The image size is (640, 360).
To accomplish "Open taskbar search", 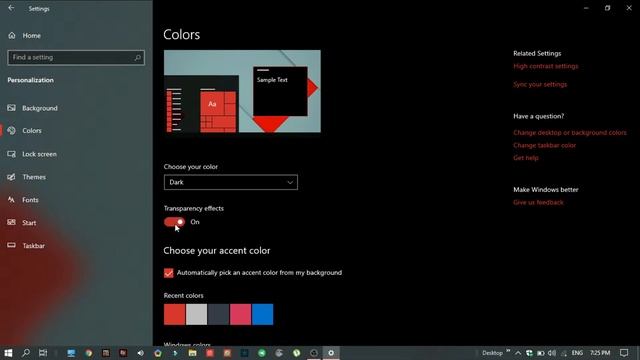I will [x=26, y=353].
